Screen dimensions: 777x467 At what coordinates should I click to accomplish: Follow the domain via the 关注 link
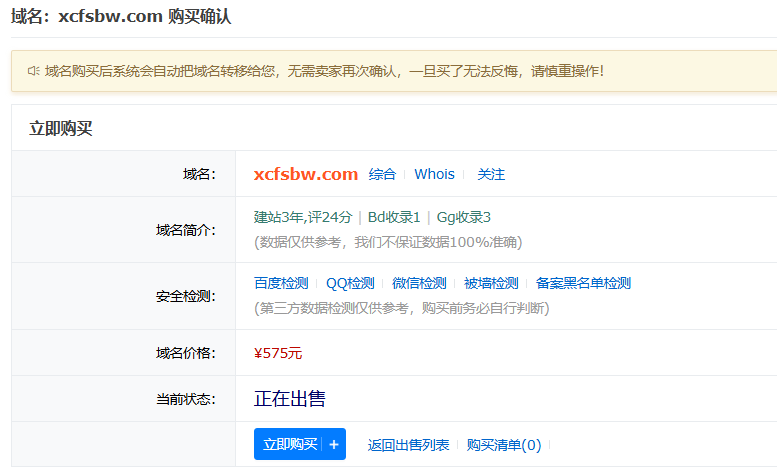pyautogui.click(x=491, y=174)
